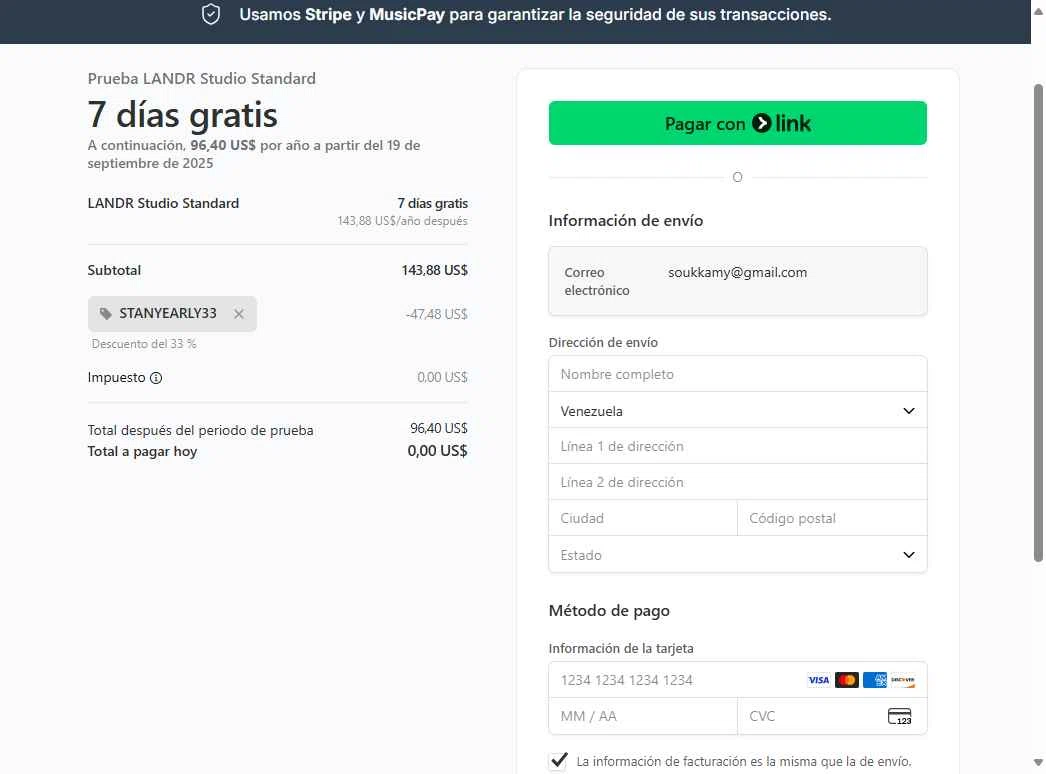Click the tag icon beside STANYEARLY33
Viewport: 1046px width, 774px height.
(105, 314)
